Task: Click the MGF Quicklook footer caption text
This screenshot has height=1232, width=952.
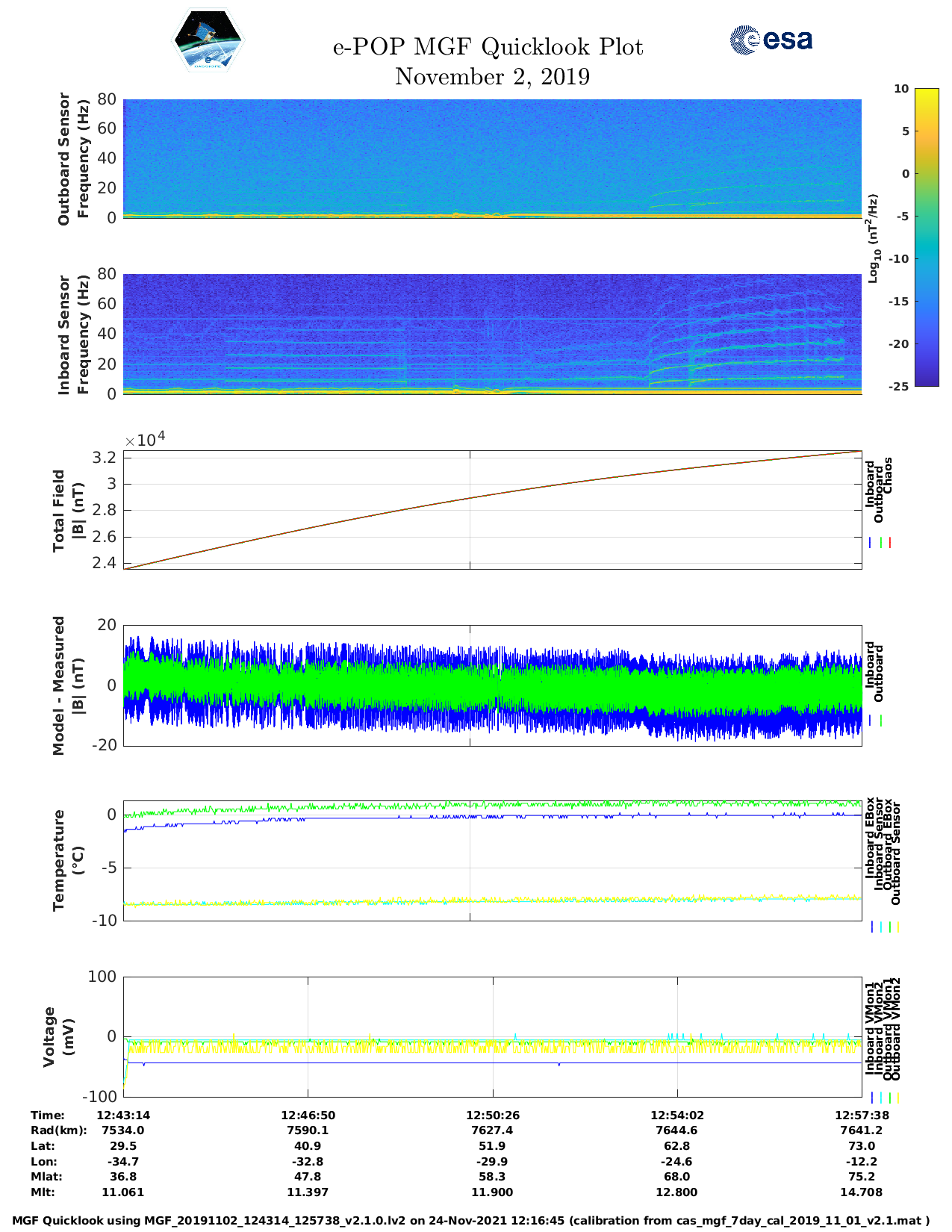Action: [471, 1221]
